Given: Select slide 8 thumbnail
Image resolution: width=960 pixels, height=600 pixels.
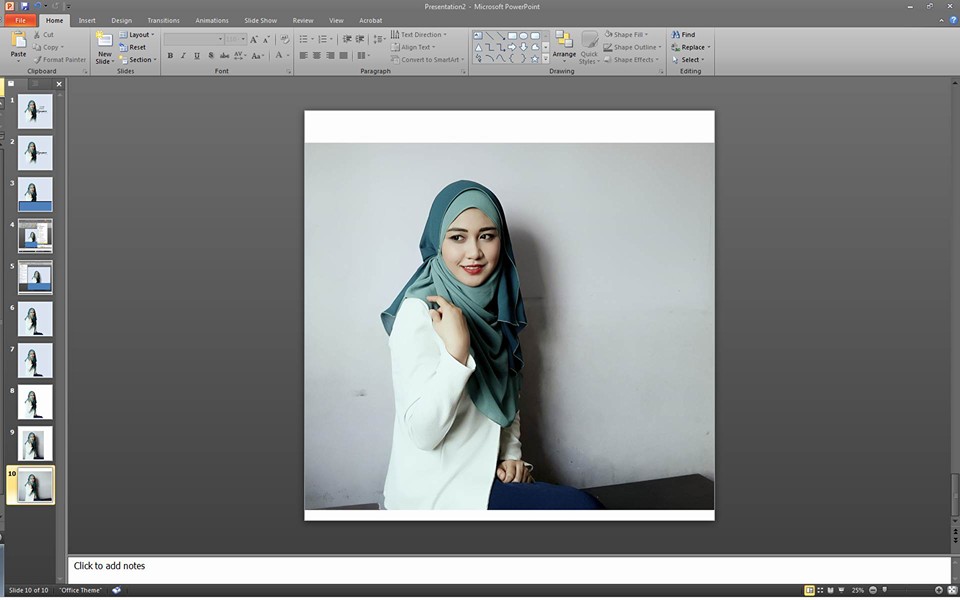Looking at the screenshot, I should (x=35, y=402).
